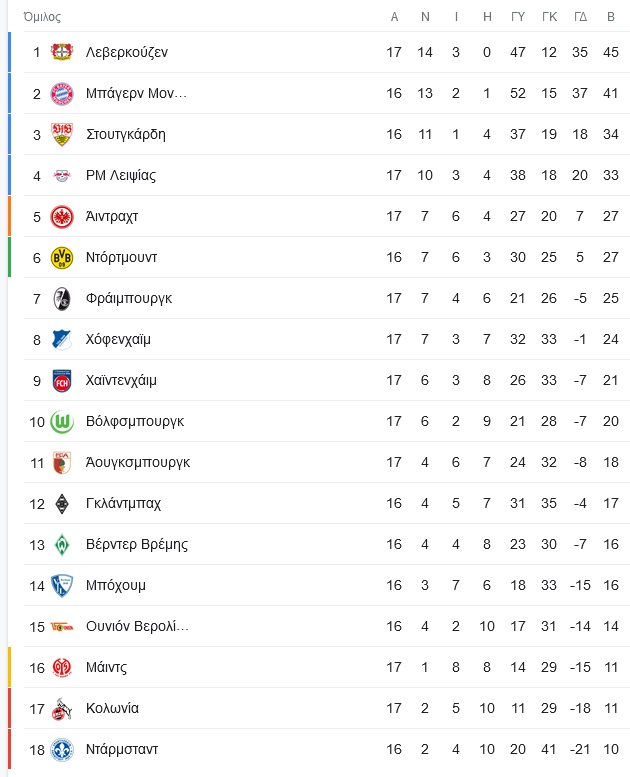The height and width of the screenshot is (777, 630).
Task: Select the Wolfsburg green W logo
Action: tap(62, 422)
